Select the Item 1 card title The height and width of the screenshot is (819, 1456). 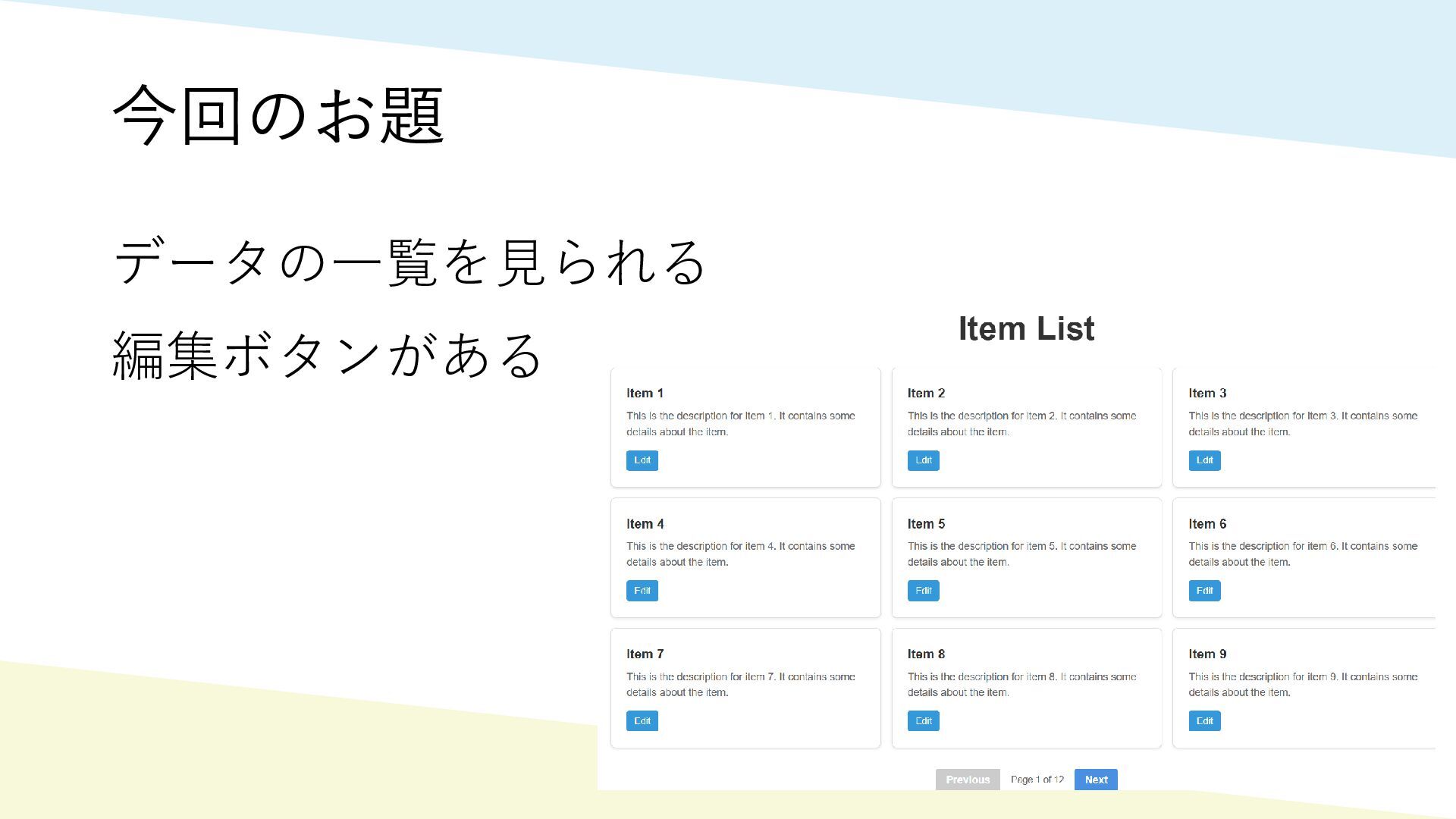[x=645, y=394]
